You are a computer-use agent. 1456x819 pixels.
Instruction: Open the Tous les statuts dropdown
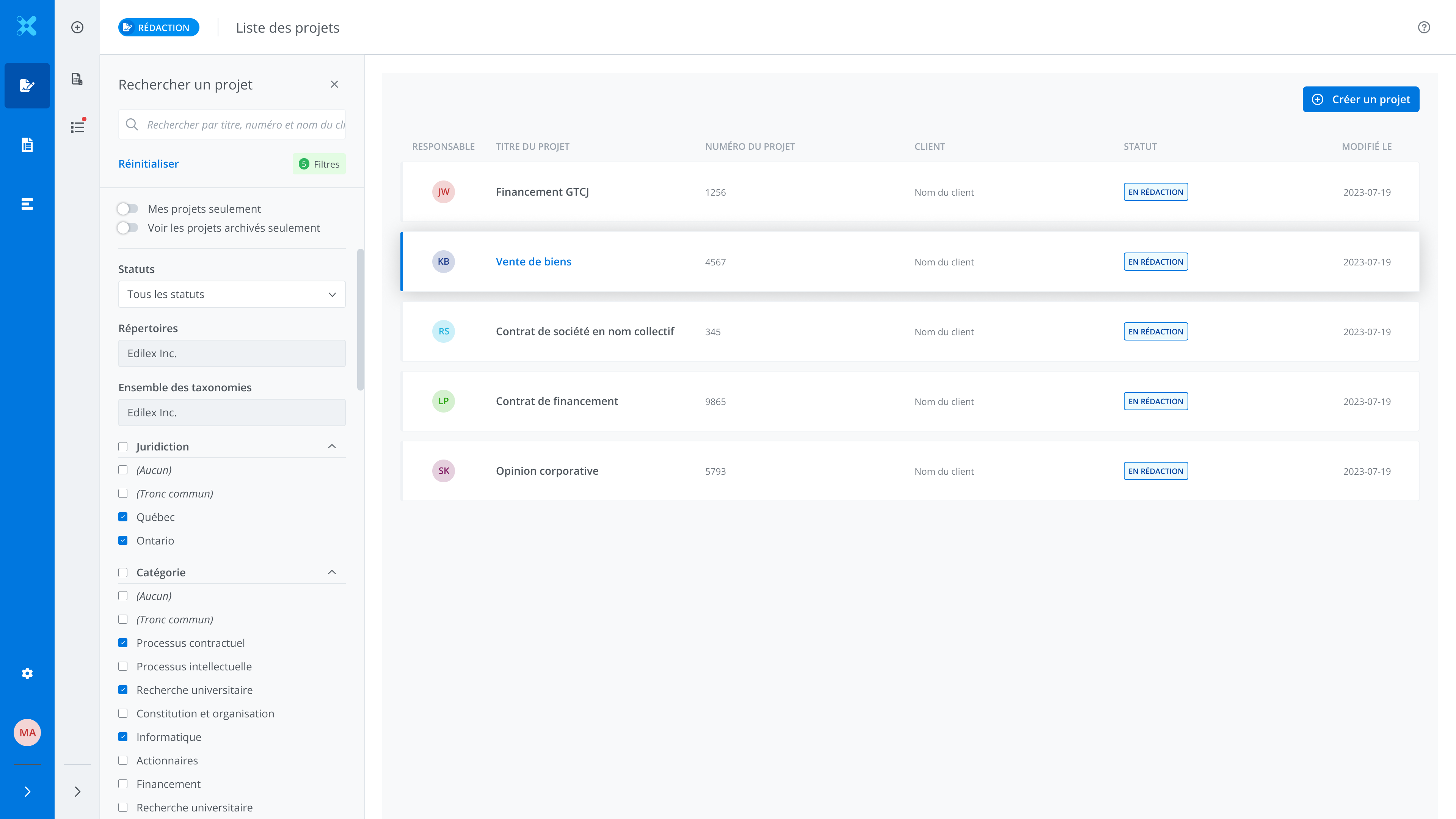tap(232, 294)
